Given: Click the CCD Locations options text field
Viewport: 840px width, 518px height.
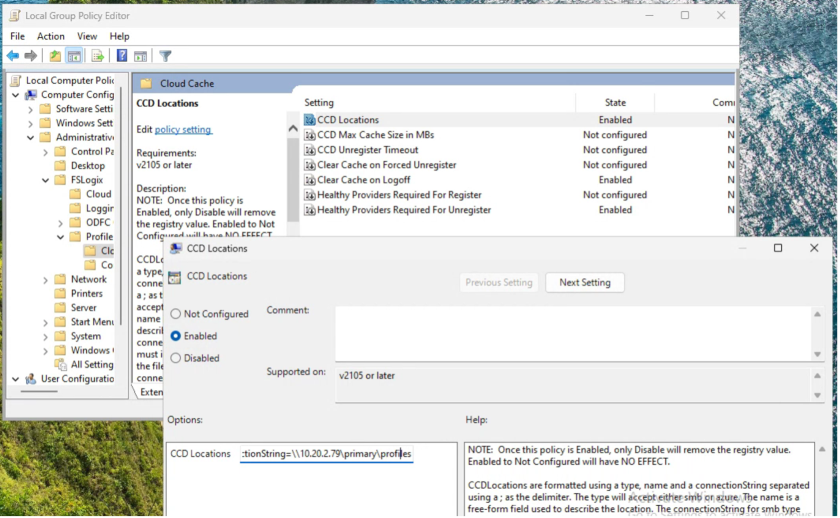Looking at the screenshot, I should (x=326, y=454).
